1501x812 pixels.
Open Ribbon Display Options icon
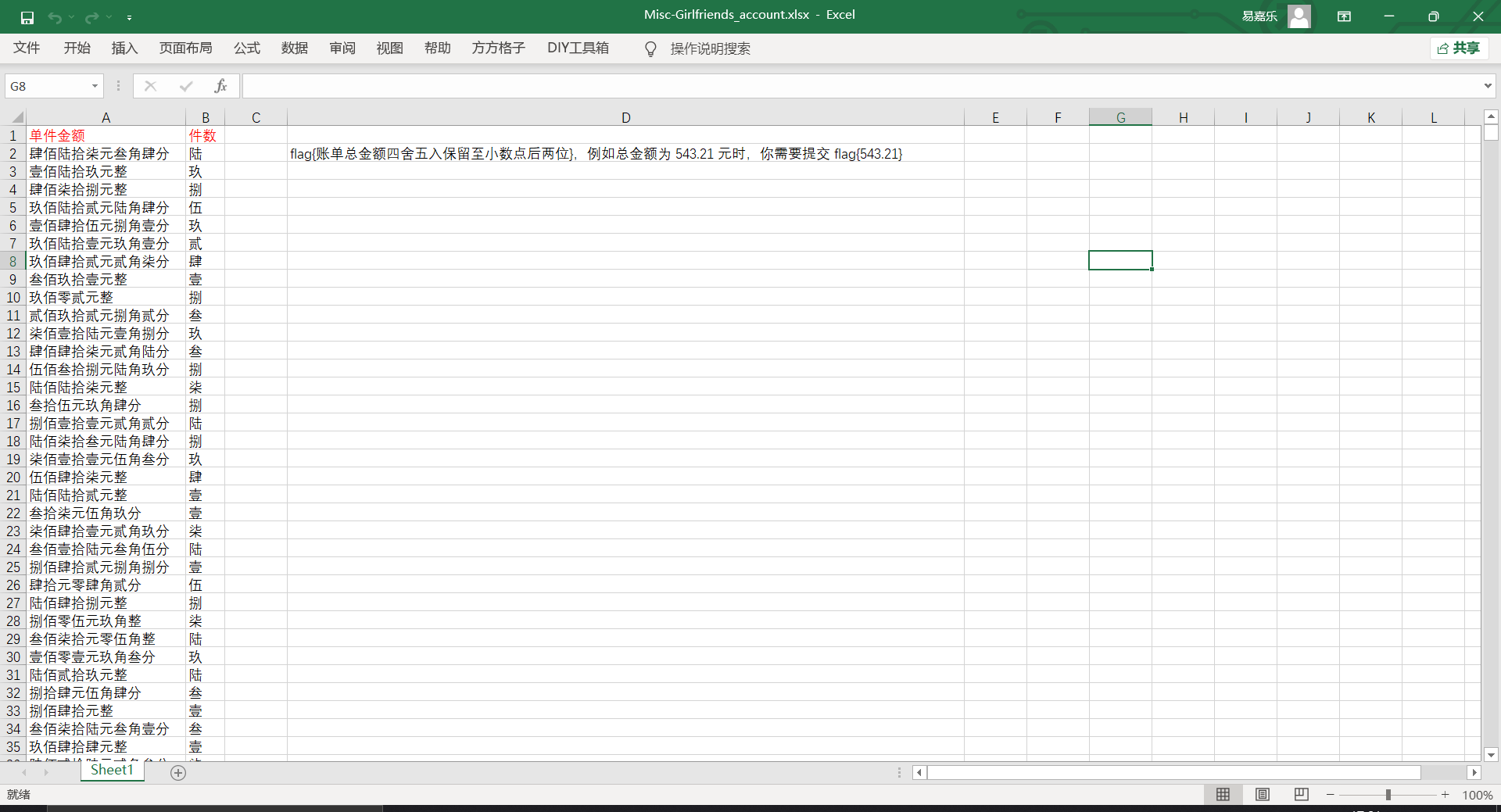pos(1345,16)
